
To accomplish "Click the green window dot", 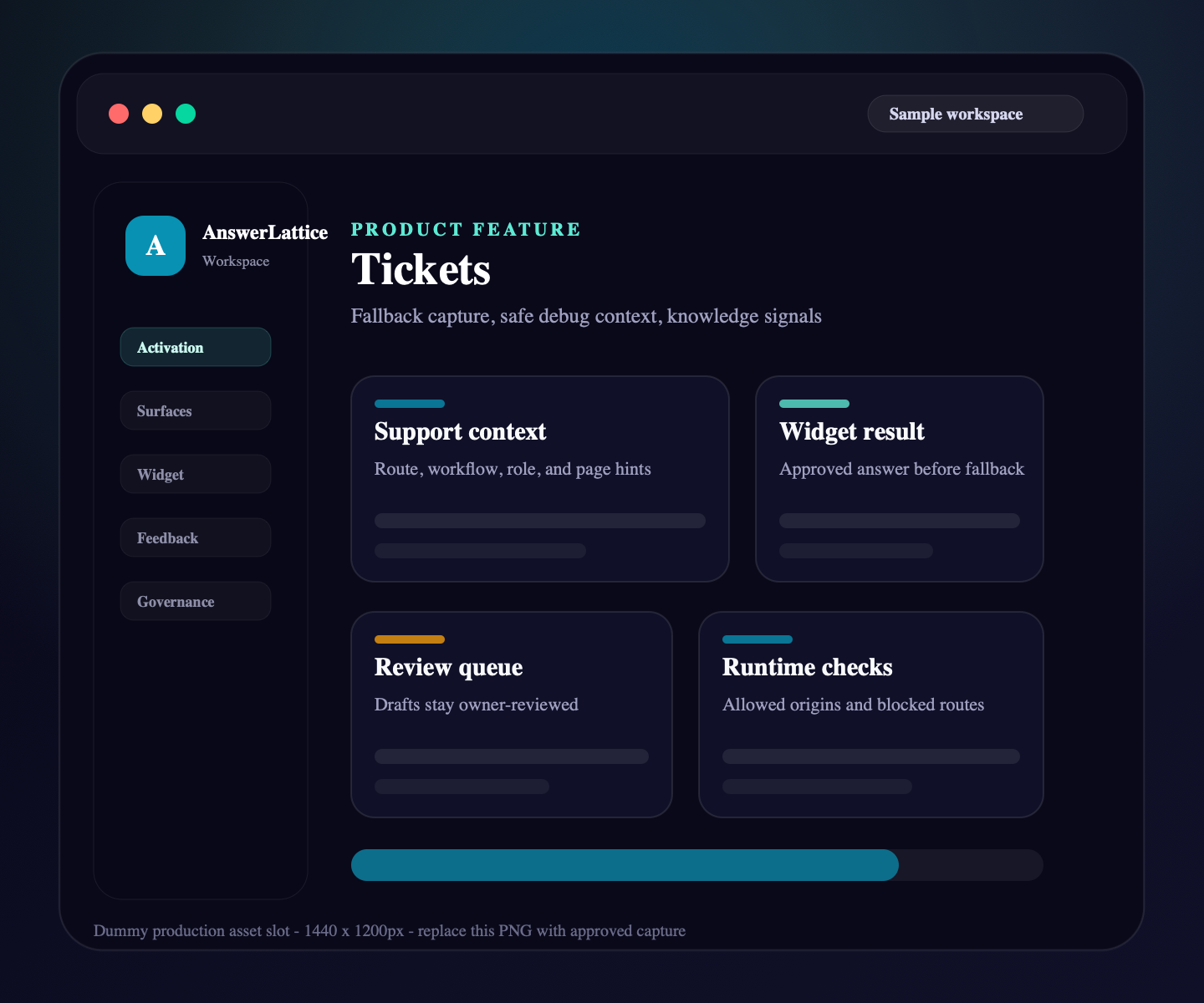I will (186, 114).
